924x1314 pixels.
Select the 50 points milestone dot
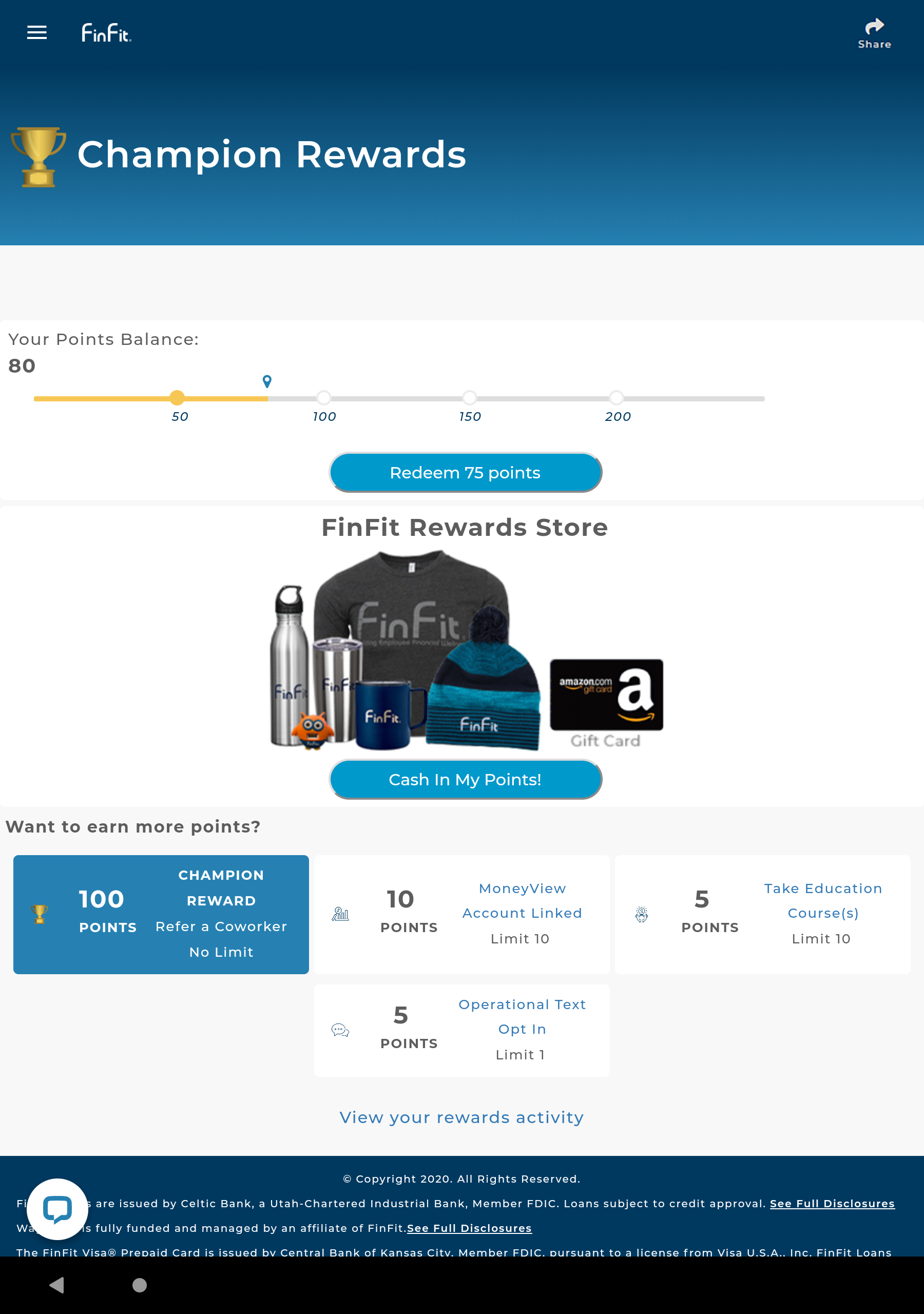(178, 398)
